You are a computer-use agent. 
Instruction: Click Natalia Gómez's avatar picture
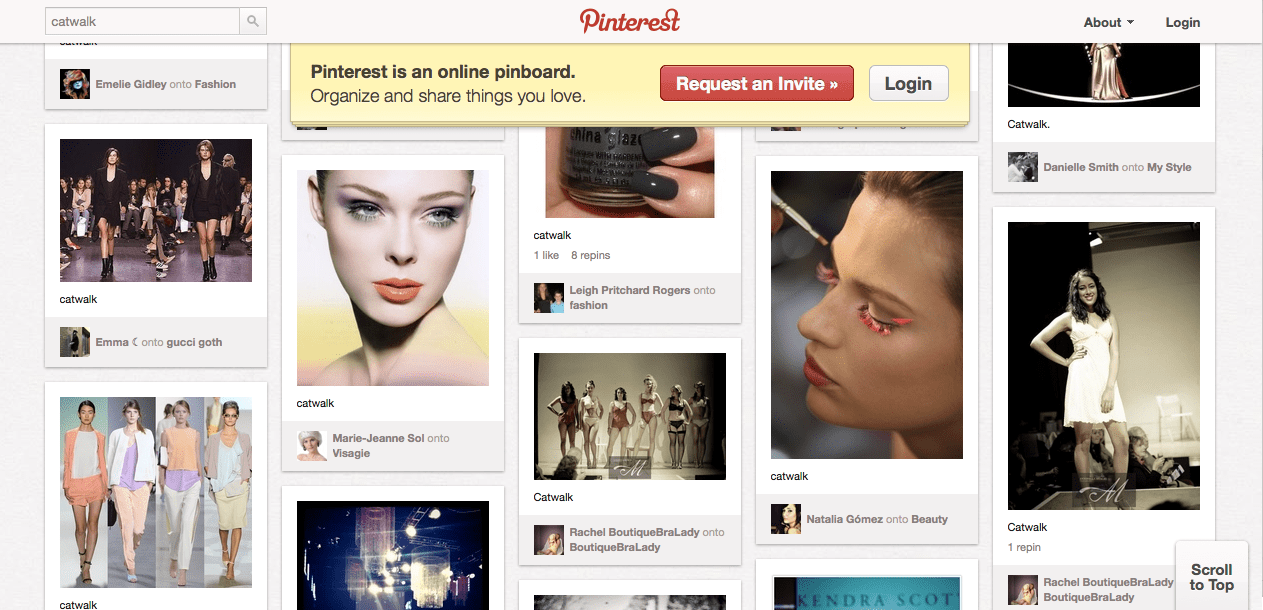click(x=785, y=519)
